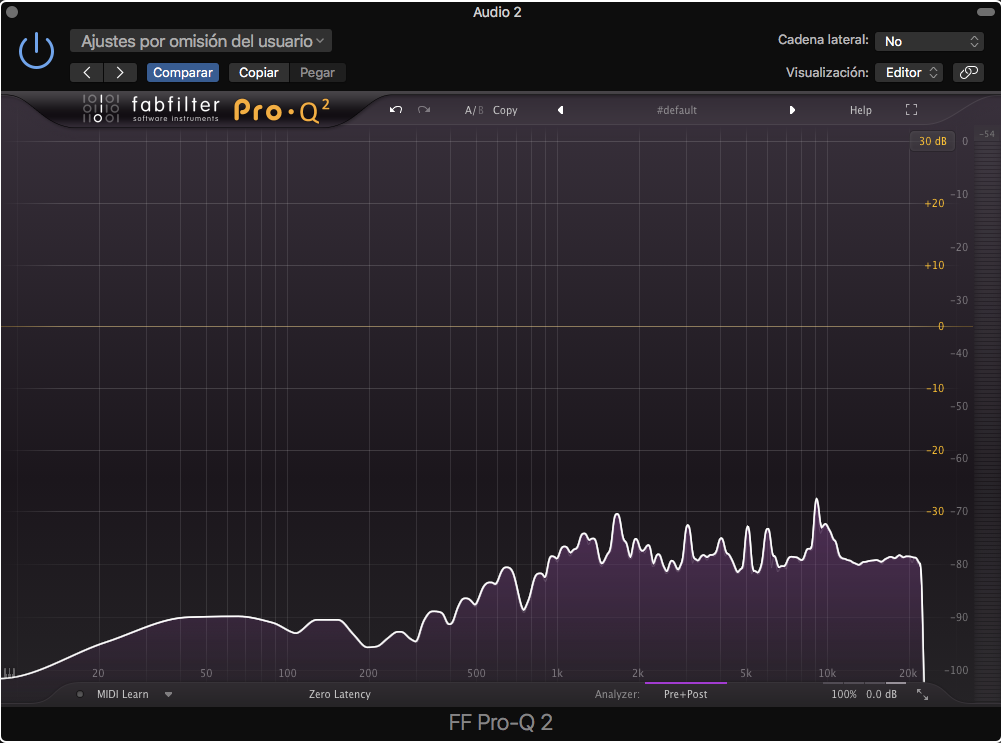Go to the next preset with right arrow

pyautogui.click(x=120, y=73)
